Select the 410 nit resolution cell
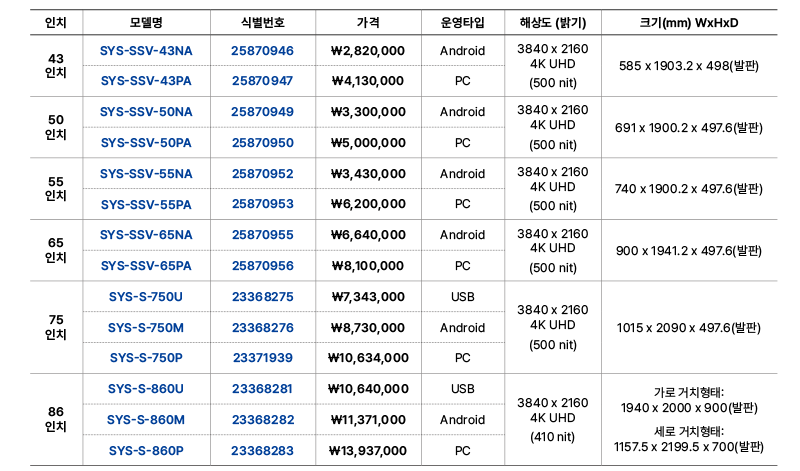Screen dimensions: 800x471 click(x=552, y=437)
